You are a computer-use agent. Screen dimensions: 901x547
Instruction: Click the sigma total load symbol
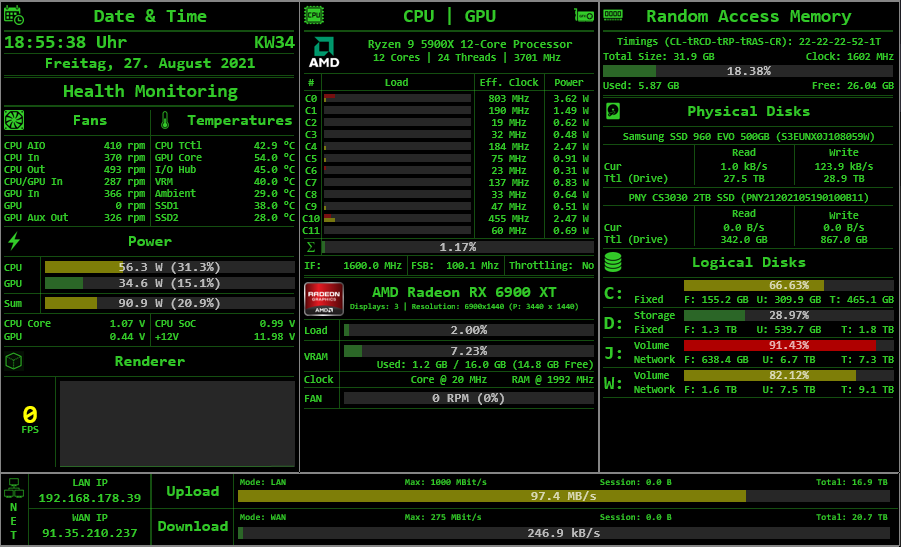311,247
